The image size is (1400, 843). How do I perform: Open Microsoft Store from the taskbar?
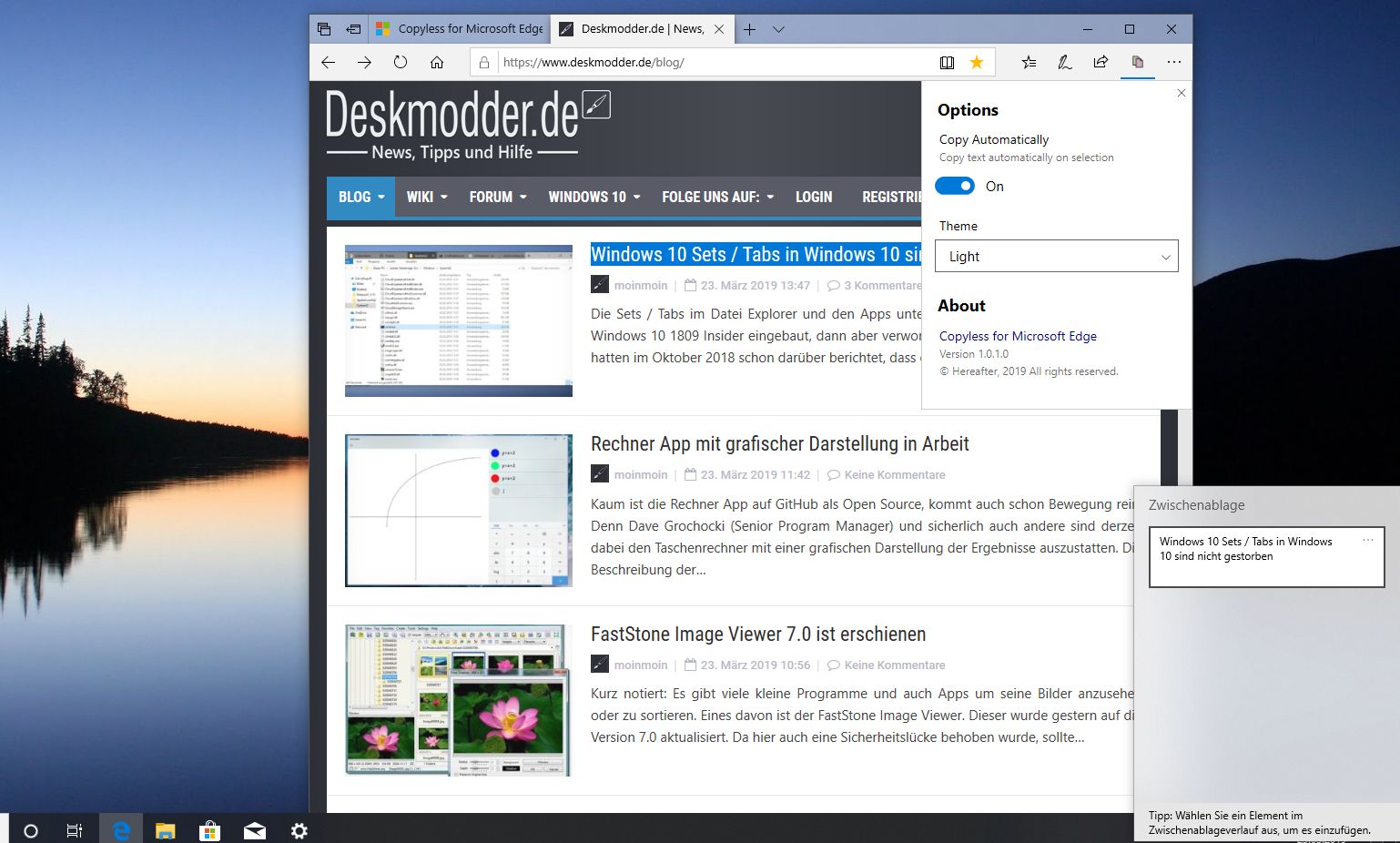tap(209, 830)
